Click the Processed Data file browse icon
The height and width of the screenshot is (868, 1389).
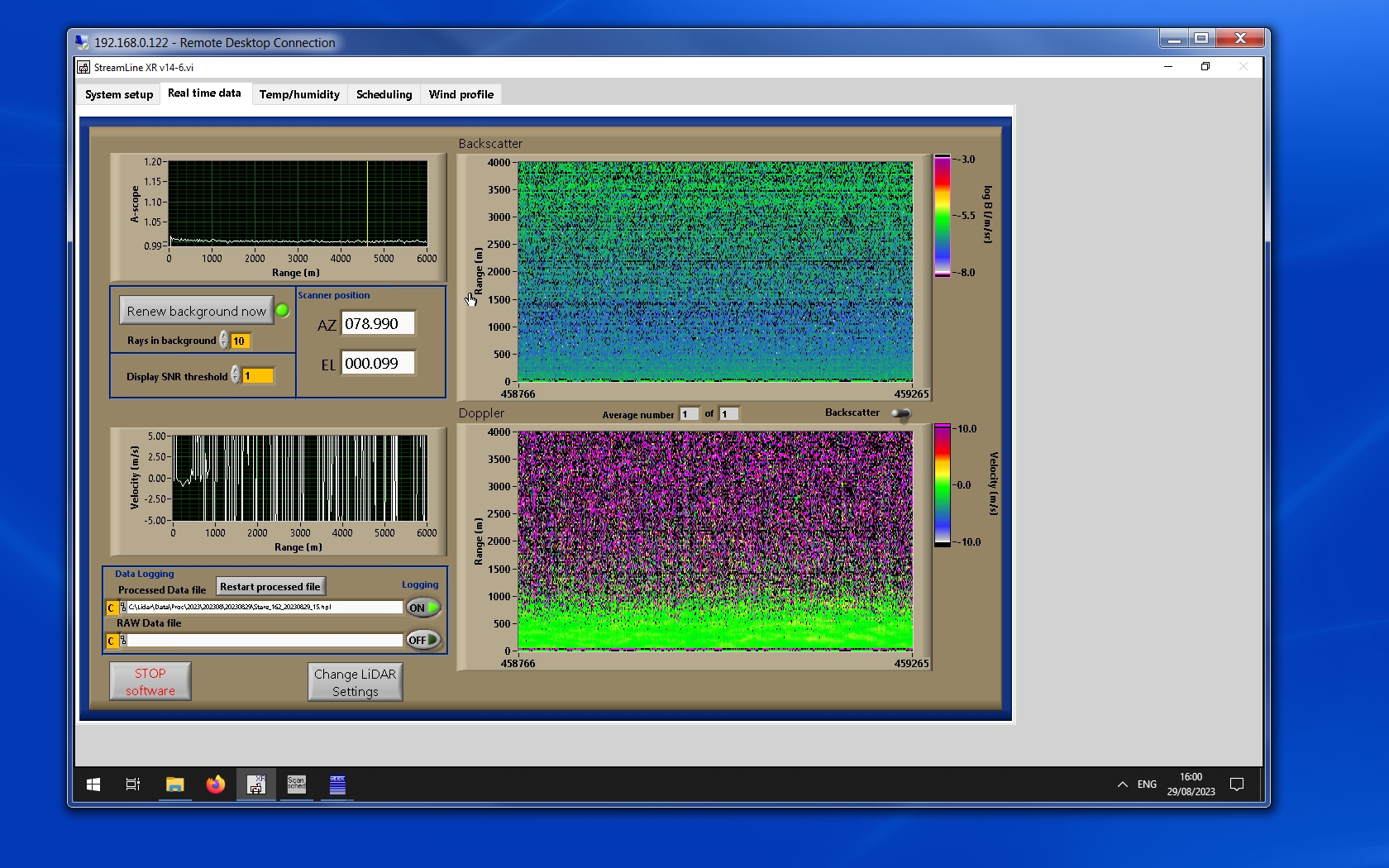pos(123,608)
